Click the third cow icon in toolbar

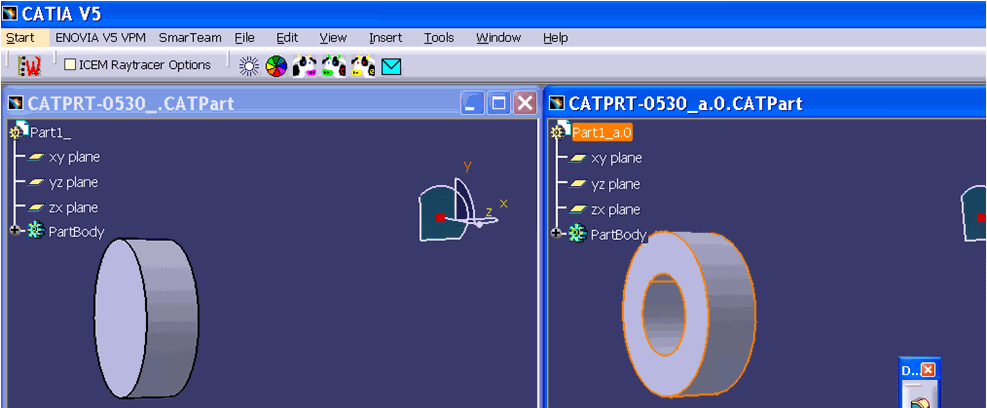[363, 66]
